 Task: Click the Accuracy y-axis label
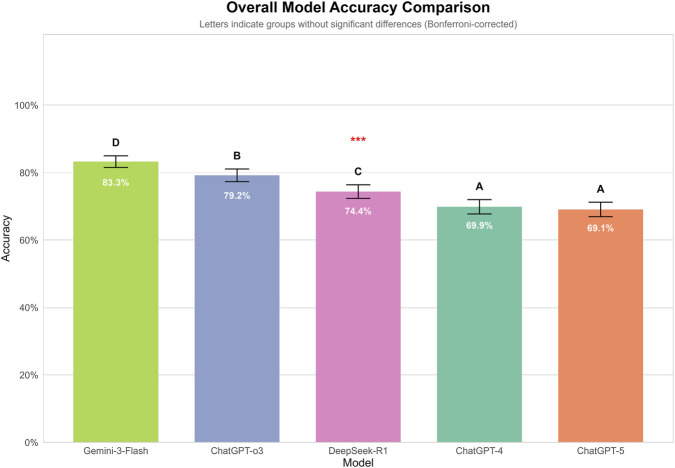click(6, 239)
